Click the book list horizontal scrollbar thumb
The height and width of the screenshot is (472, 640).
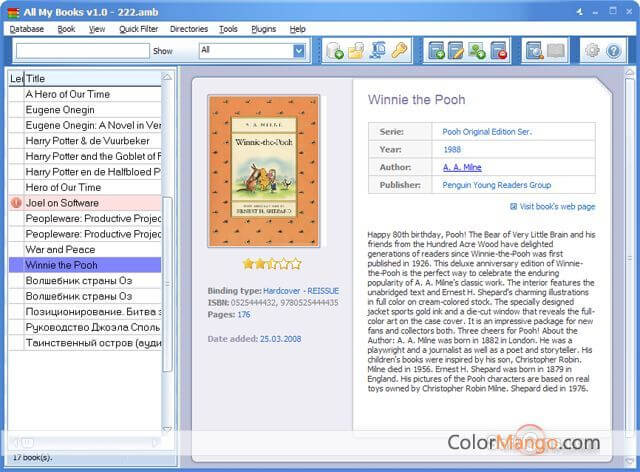[27, 442]
